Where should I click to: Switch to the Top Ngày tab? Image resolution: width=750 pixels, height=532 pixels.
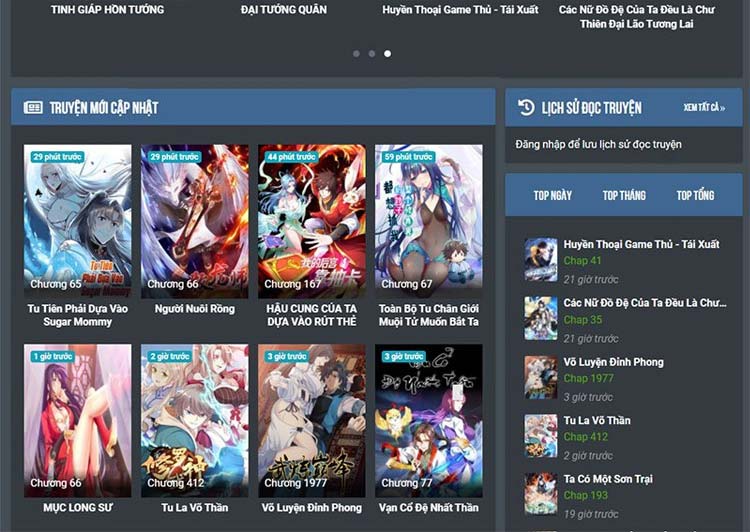553,195
